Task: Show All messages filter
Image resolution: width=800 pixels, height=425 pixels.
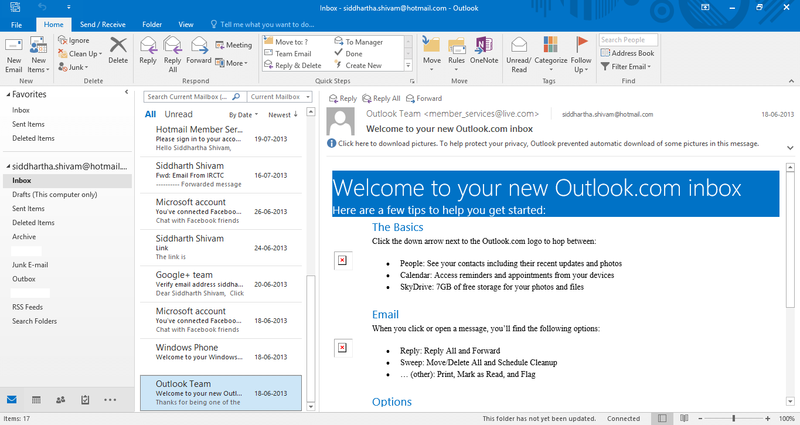Action: 151,114
